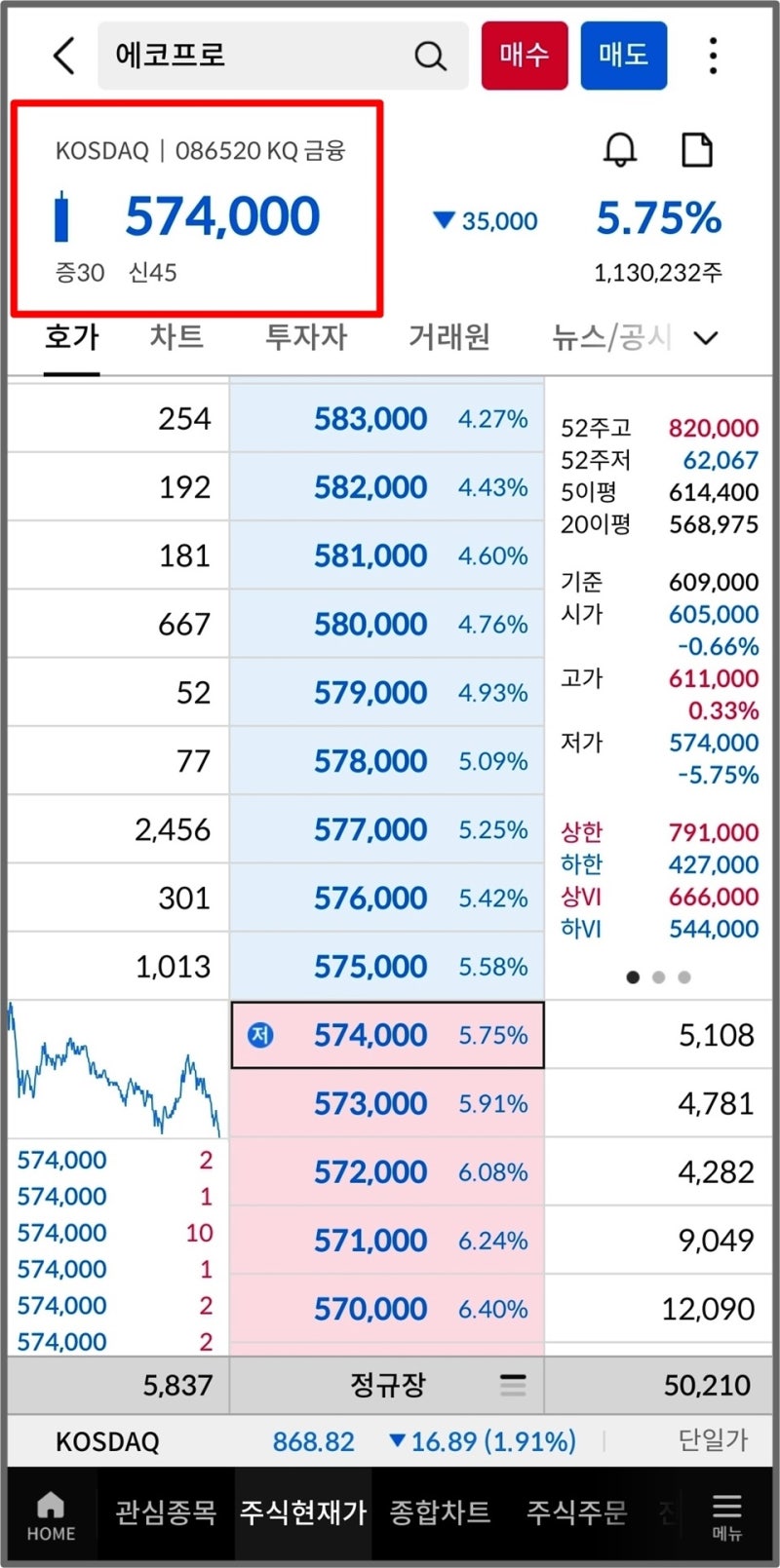The width and height of the screenshot is (780, 1568).
Task: Tap the price alert bell icon
Action: pyautogui.click(x=620, y=151)
